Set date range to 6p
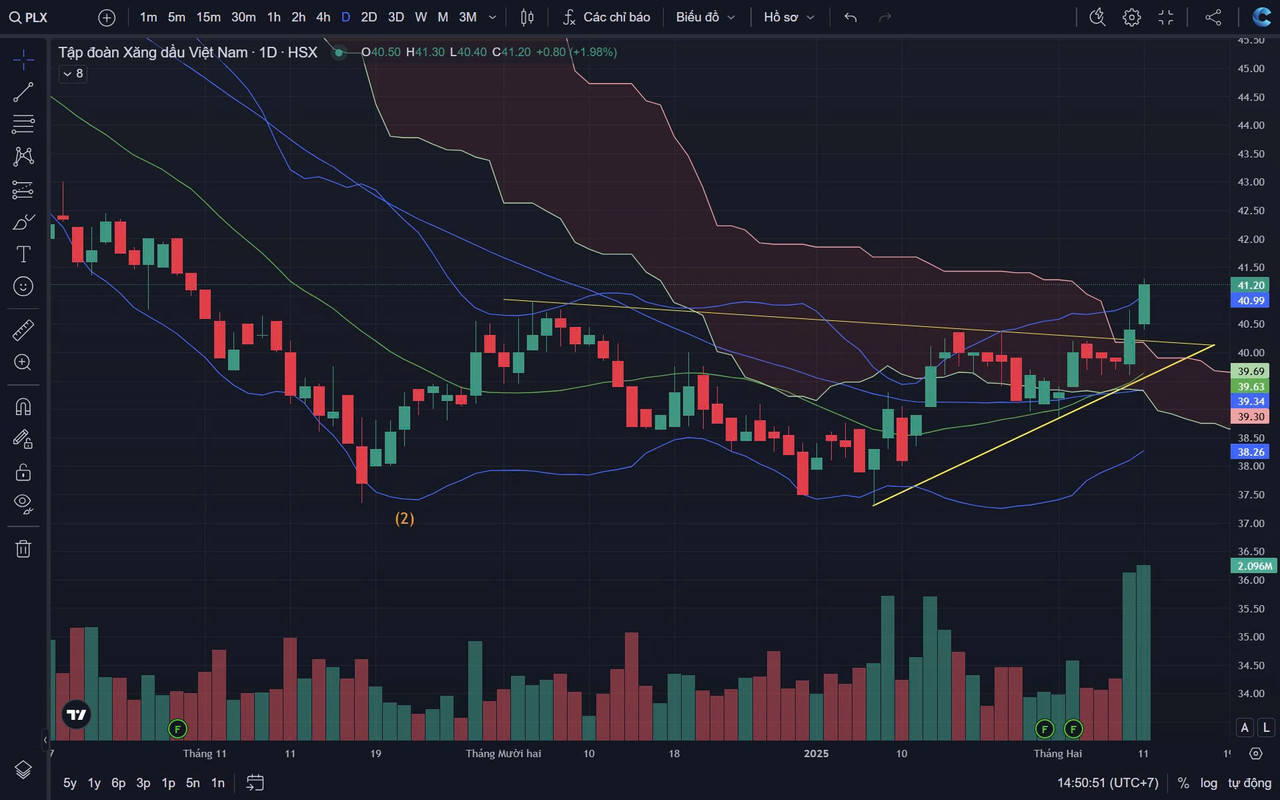This screenshot has height=800, width=1280. [118, 783]
